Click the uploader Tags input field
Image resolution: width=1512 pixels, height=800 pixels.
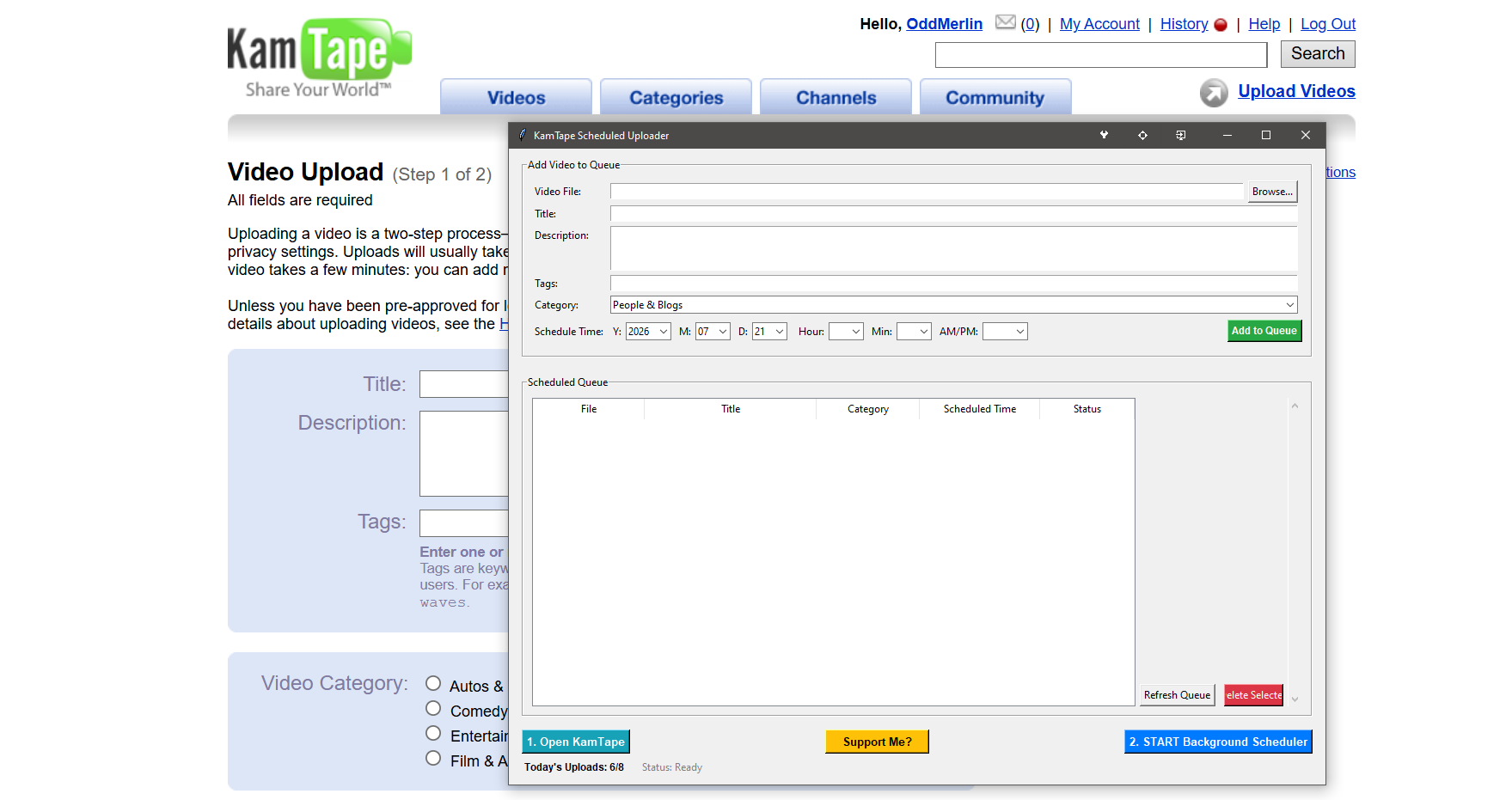(x=953, y=284)
